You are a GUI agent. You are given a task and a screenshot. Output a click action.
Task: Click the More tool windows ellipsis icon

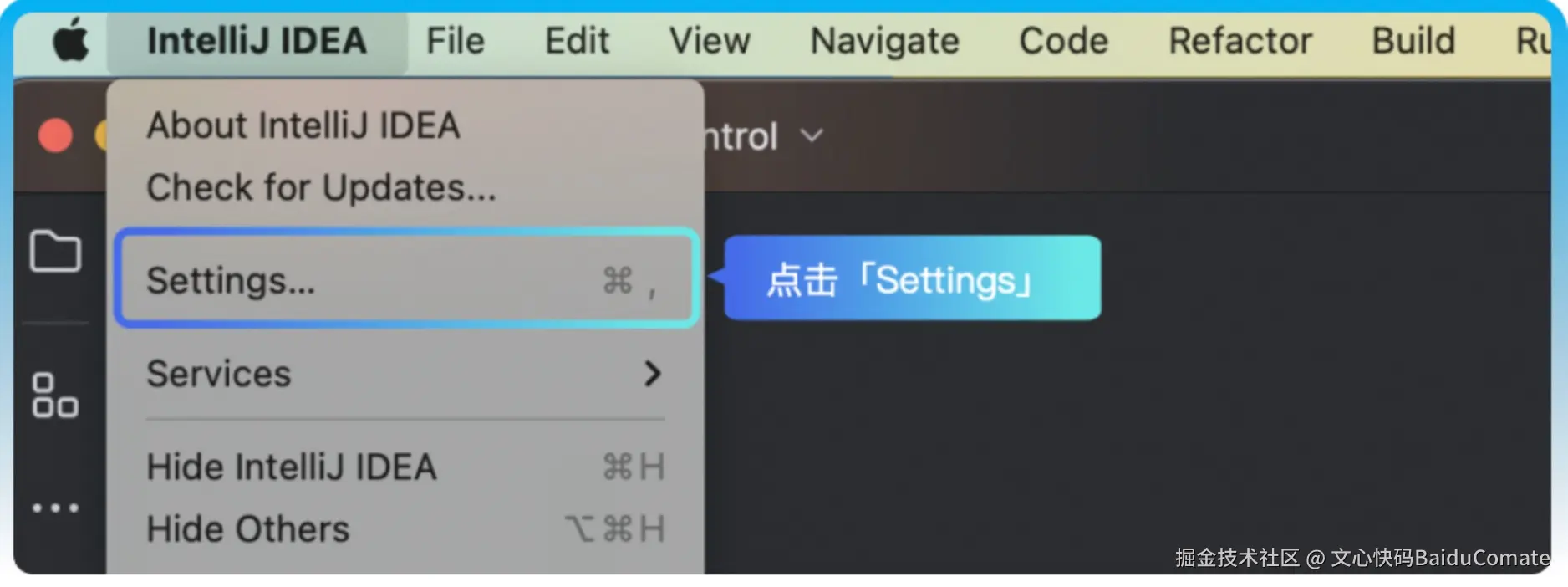tap(55, 508)
